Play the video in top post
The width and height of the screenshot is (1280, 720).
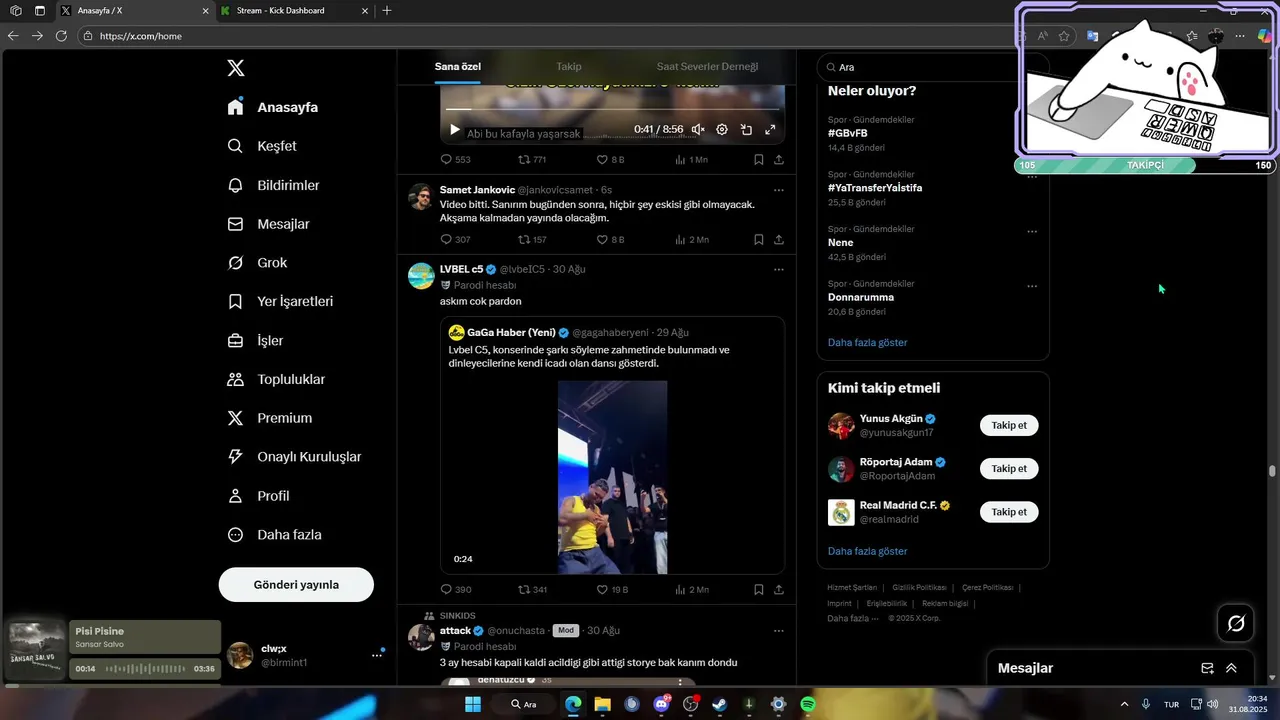455,130
